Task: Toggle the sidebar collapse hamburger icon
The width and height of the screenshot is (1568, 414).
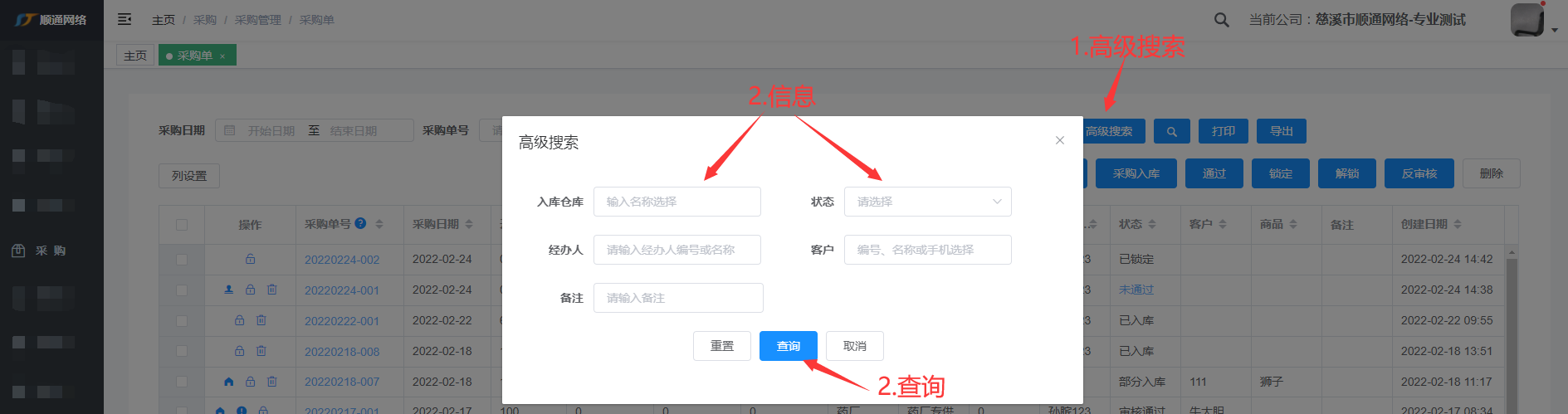Action: point(125,19)
